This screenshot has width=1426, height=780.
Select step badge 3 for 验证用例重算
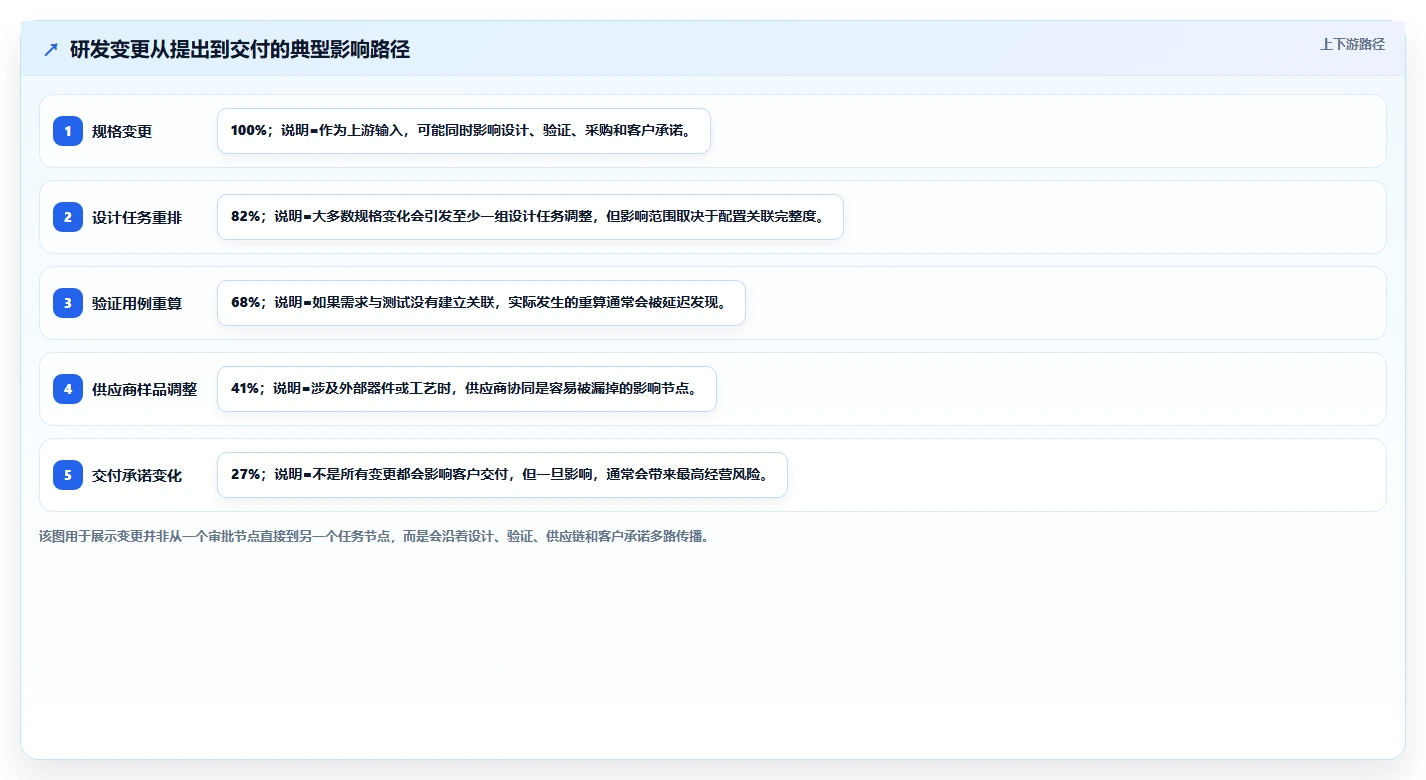tap(68, 303)
